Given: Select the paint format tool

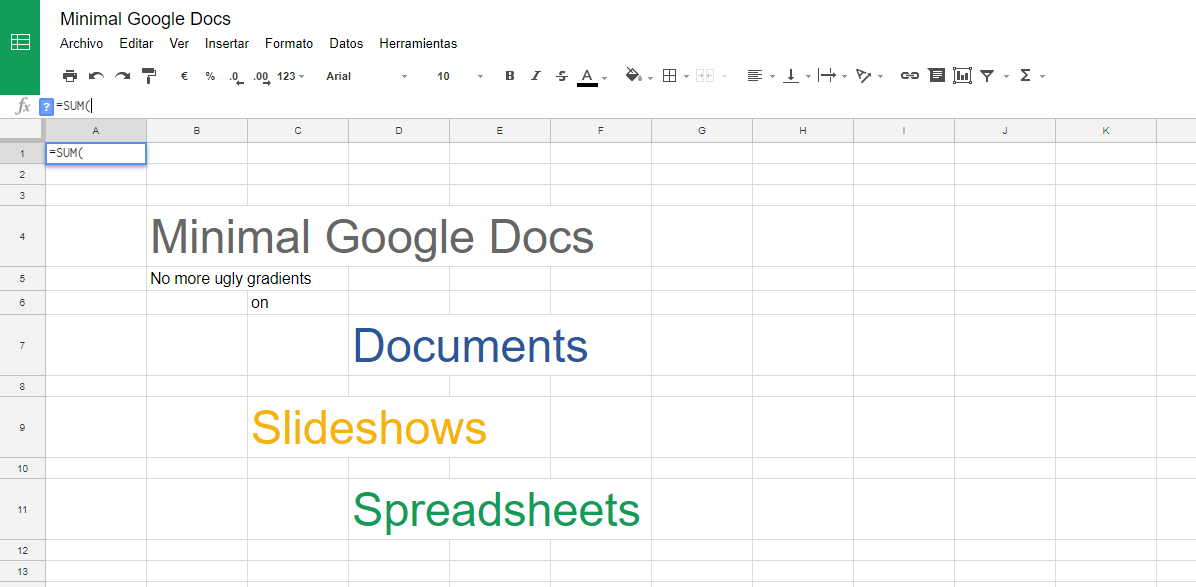Looking at the screenshot, I should click(x=149, y=75).
